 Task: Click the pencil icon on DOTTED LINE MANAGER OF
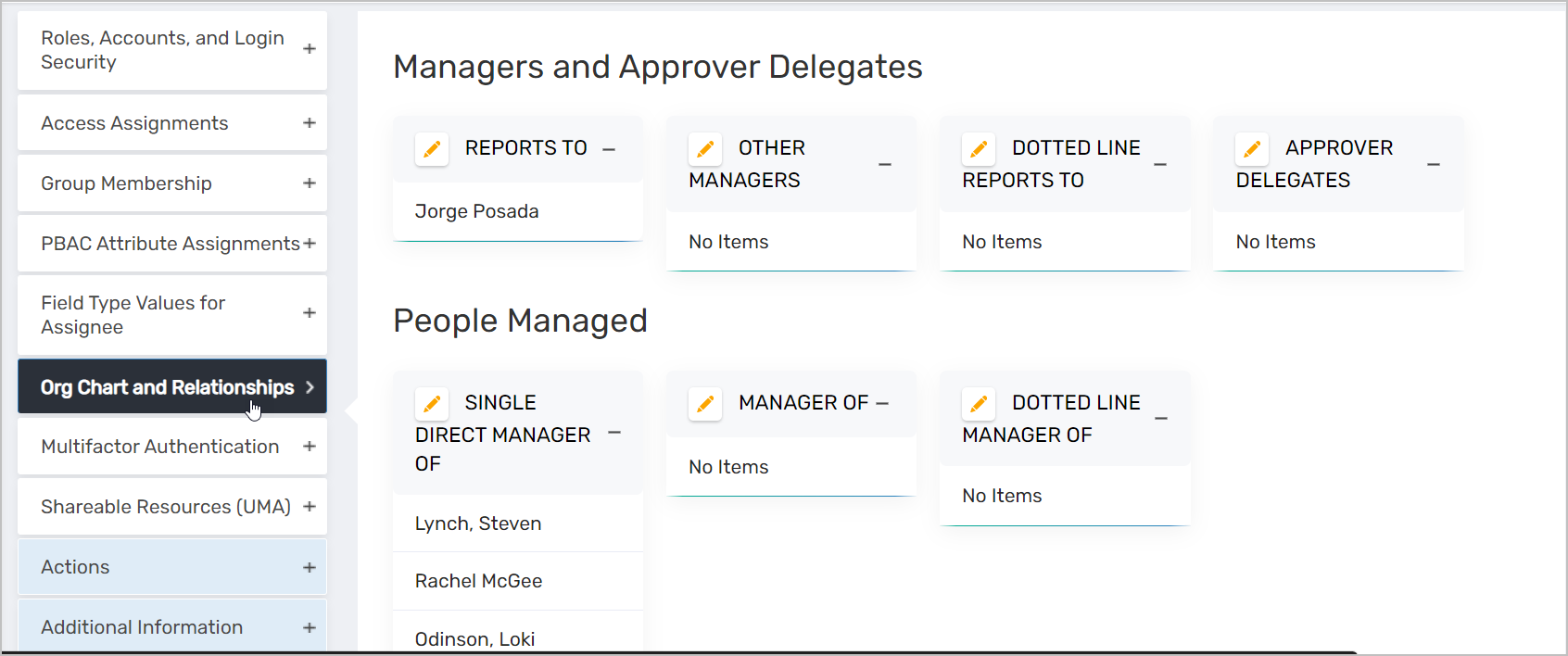978,403
